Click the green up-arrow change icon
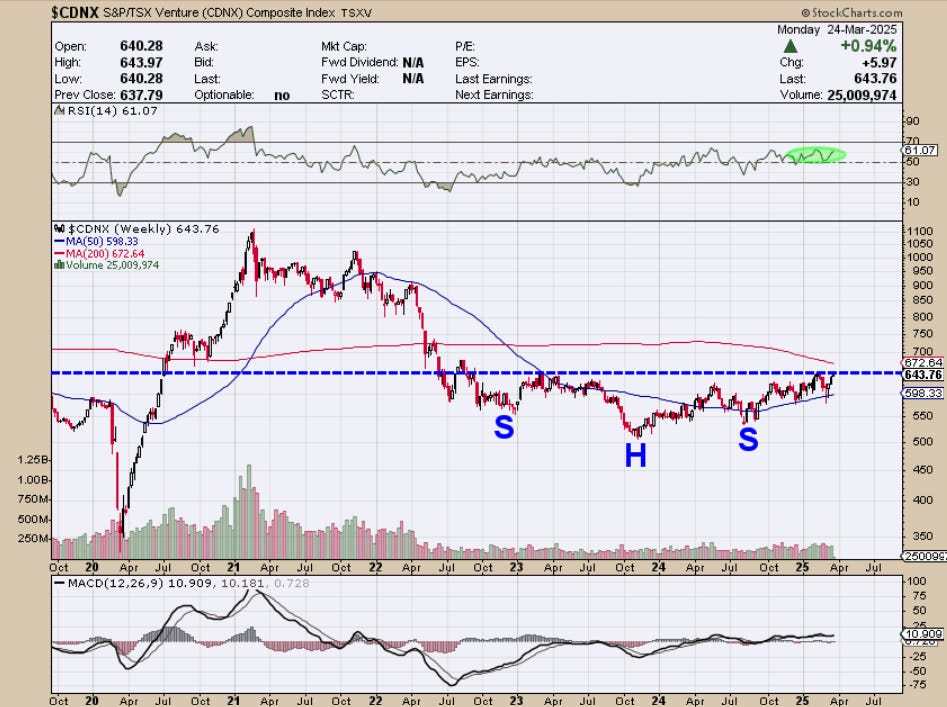947x707 pixels. [790, 46]
